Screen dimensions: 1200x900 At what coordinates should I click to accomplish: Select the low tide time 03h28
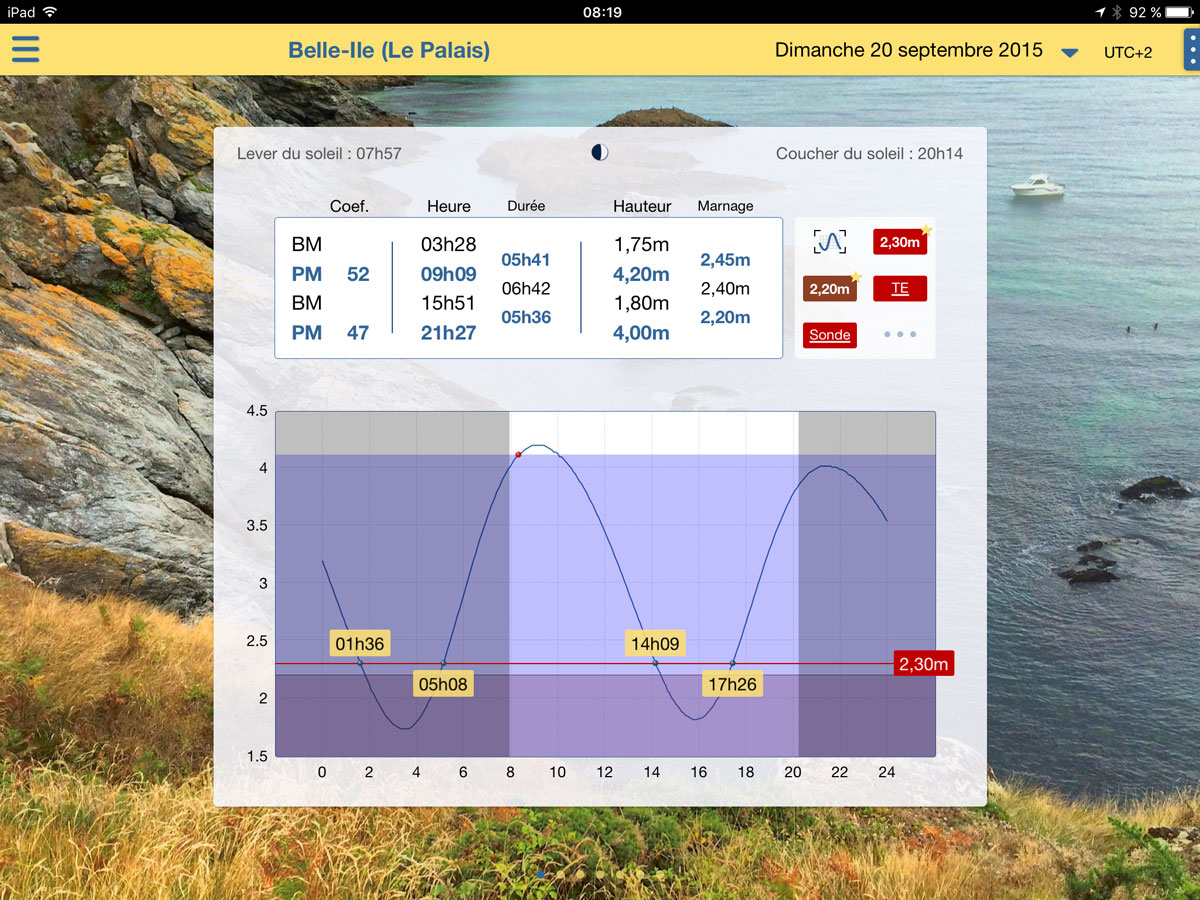tap(448, 245)
